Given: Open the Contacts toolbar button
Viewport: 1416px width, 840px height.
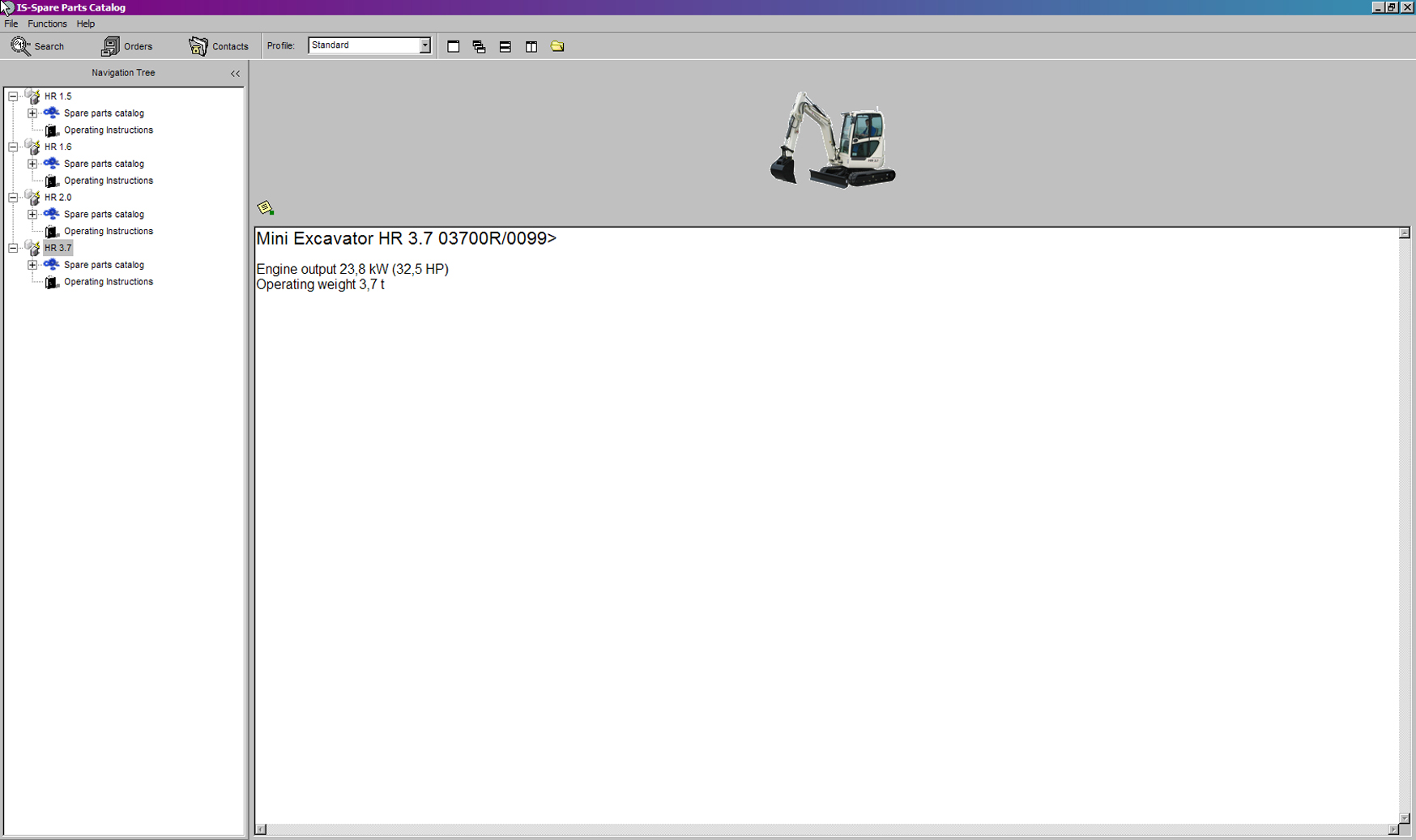Looking at the screenshot, I should click(218, 46).
